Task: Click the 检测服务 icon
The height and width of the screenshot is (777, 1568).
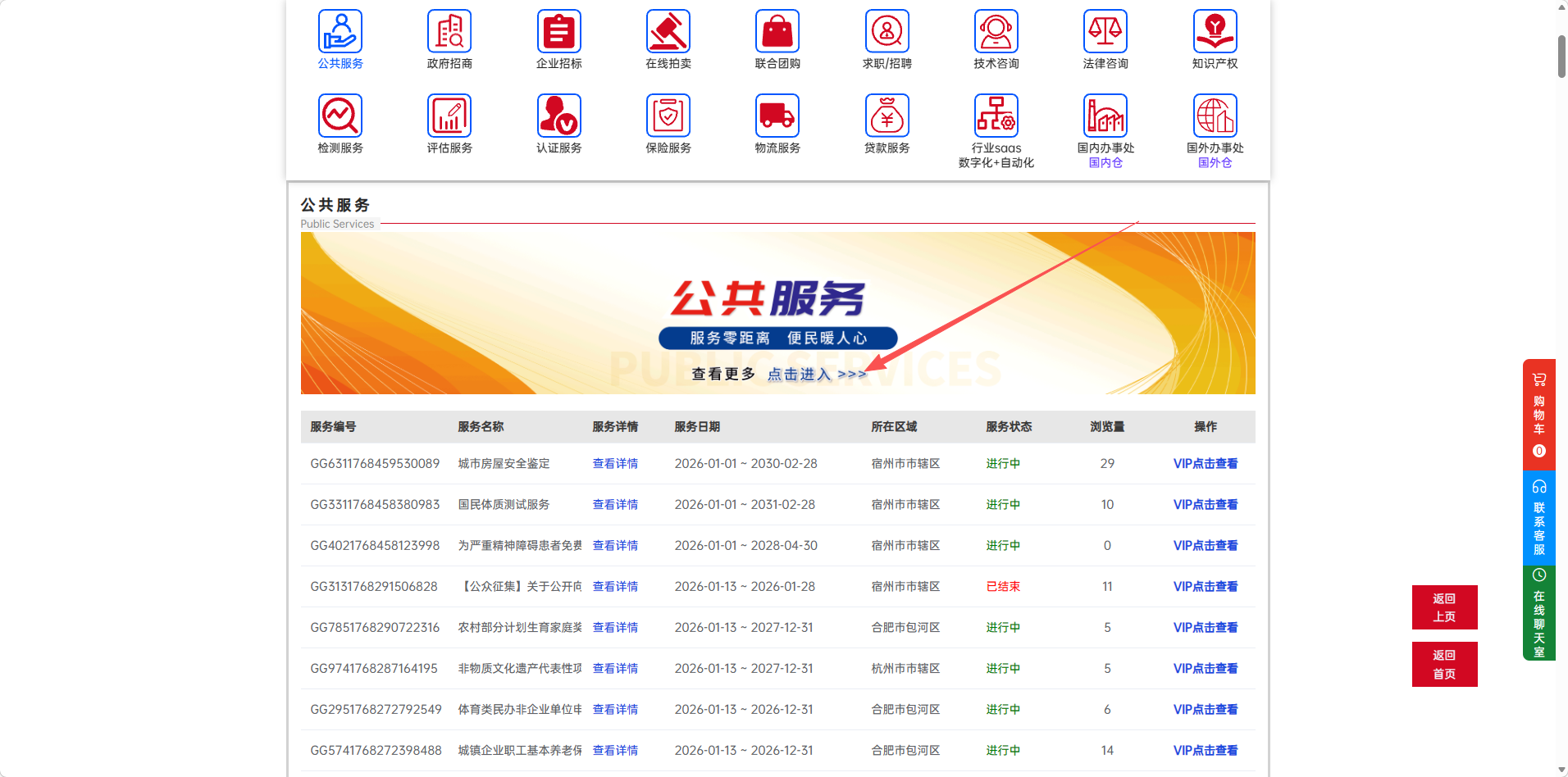Action: (x=340, y=116)
